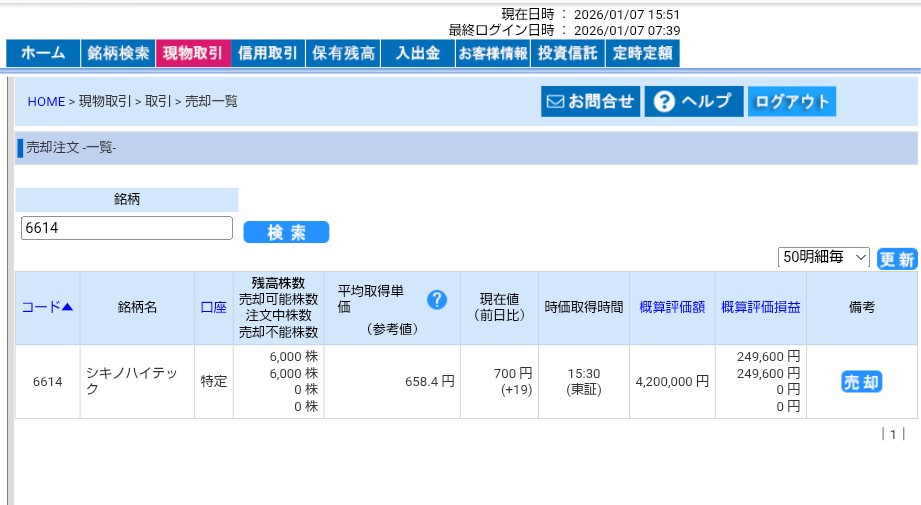Open the 投資信託 tab
921x505 pixels.
tap(567, 53)
